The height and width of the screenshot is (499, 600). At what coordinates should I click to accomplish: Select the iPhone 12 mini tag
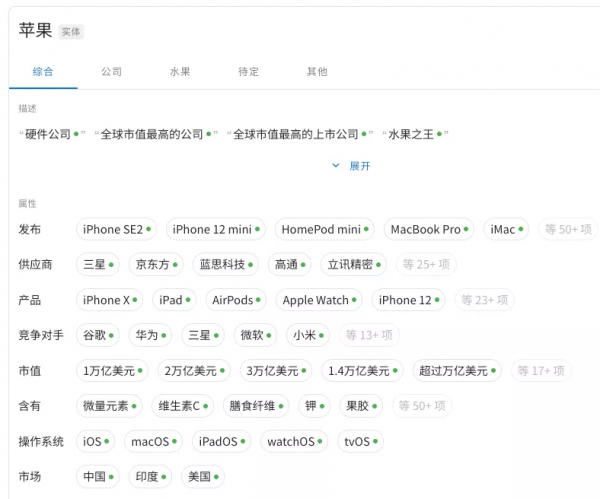(x=216, y=229)
